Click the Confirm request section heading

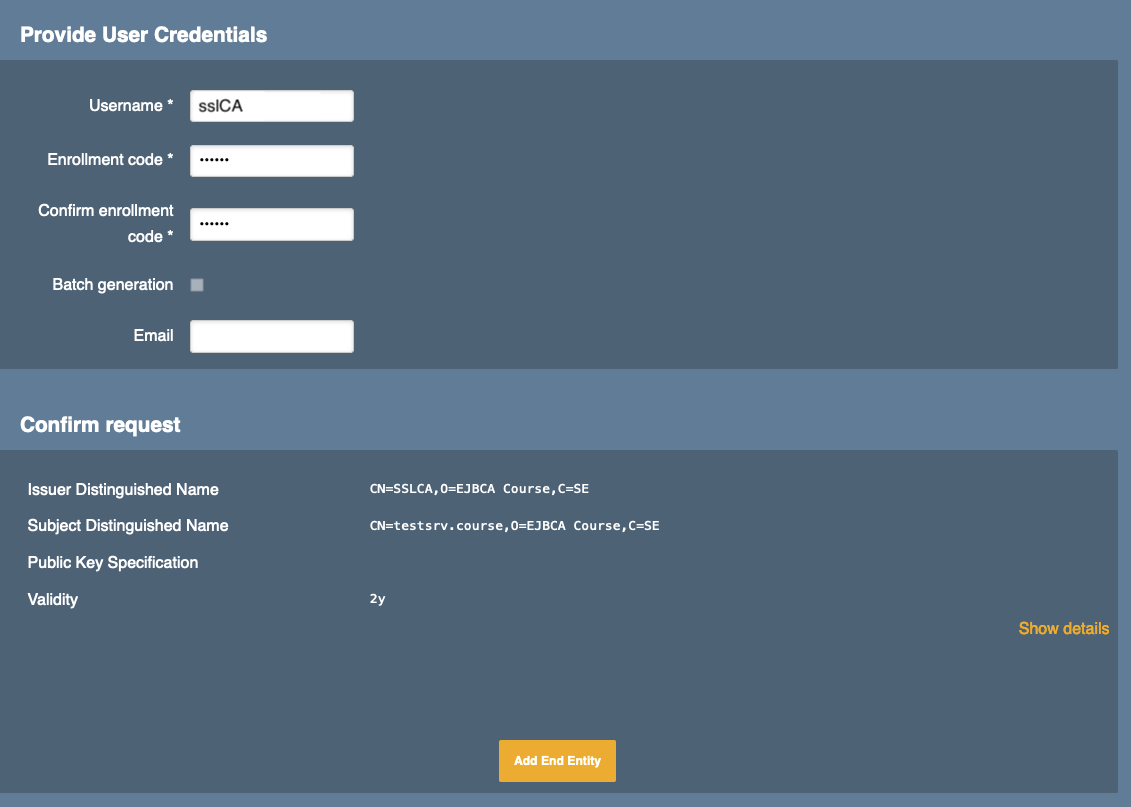pos(100,425)
